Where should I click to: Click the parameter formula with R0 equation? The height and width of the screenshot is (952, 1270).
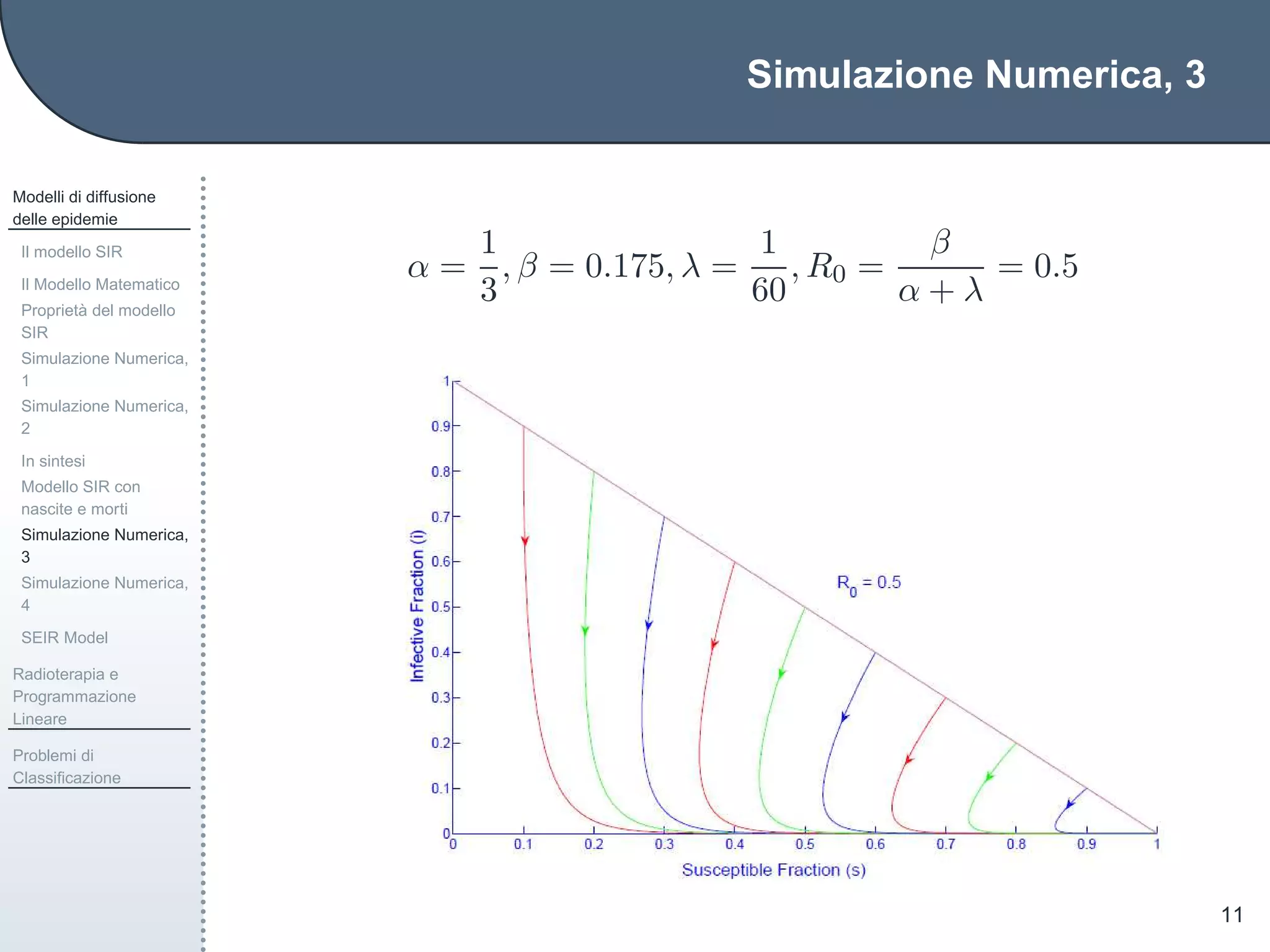tap(742, 267)
